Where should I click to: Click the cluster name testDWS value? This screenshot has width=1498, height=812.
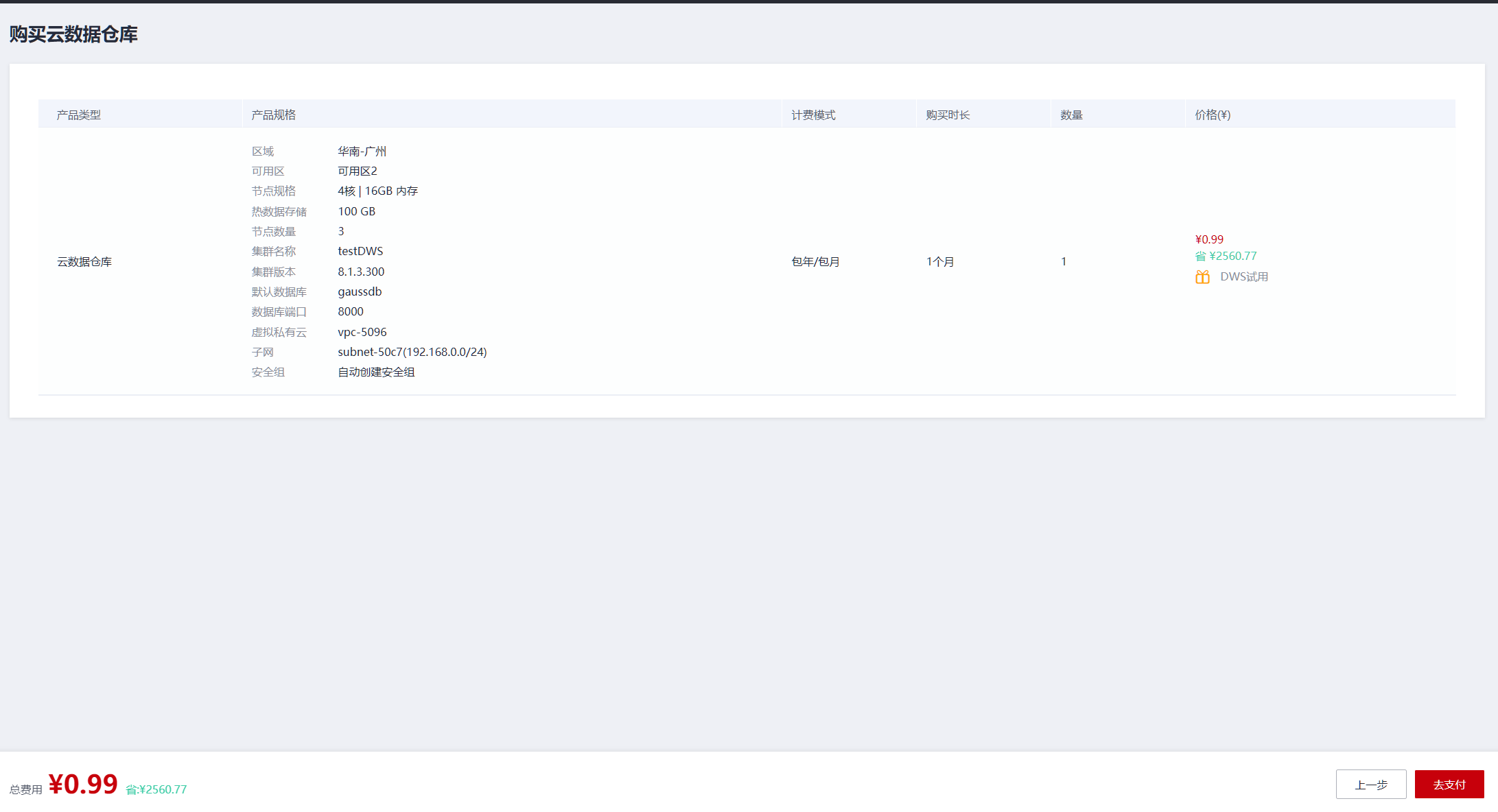(x=360, y=252)
